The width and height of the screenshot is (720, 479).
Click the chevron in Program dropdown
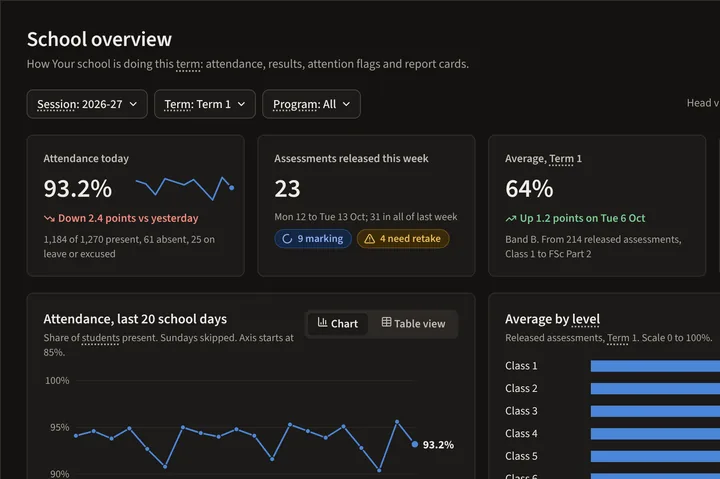click(x=346, y=104)
